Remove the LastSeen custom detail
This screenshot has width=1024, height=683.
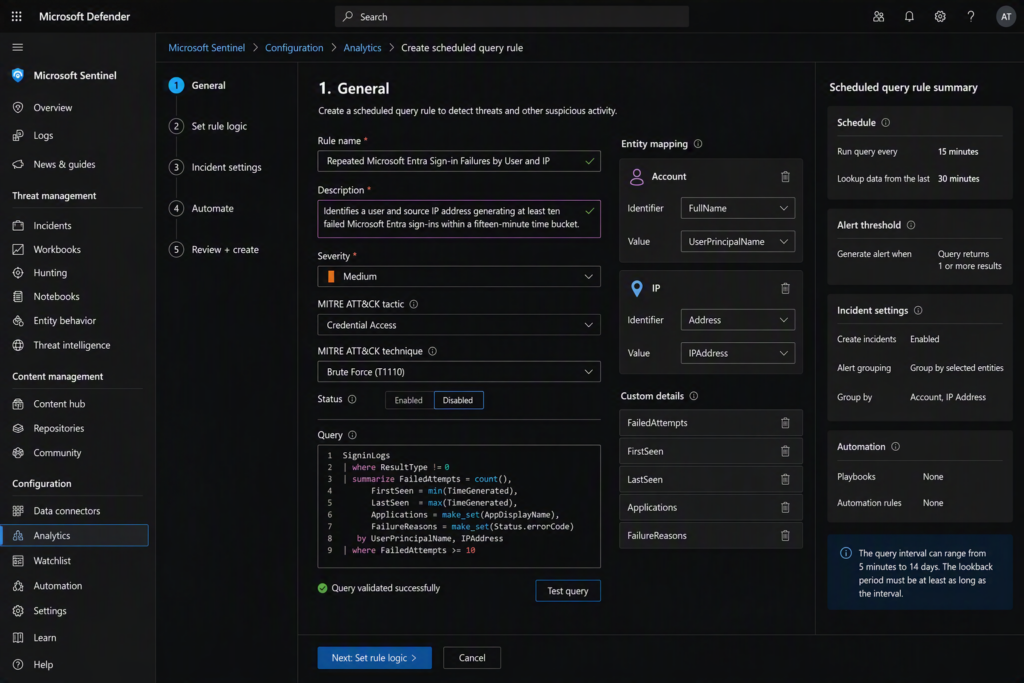pyautogui.click(x=785, y=479)
